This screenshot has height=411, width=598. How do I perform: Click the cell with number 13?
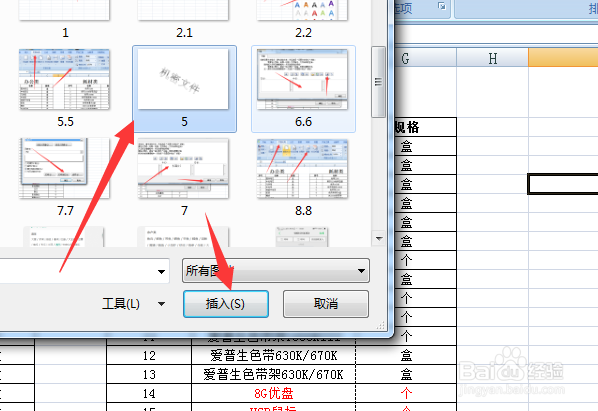(x=149, y=374)
